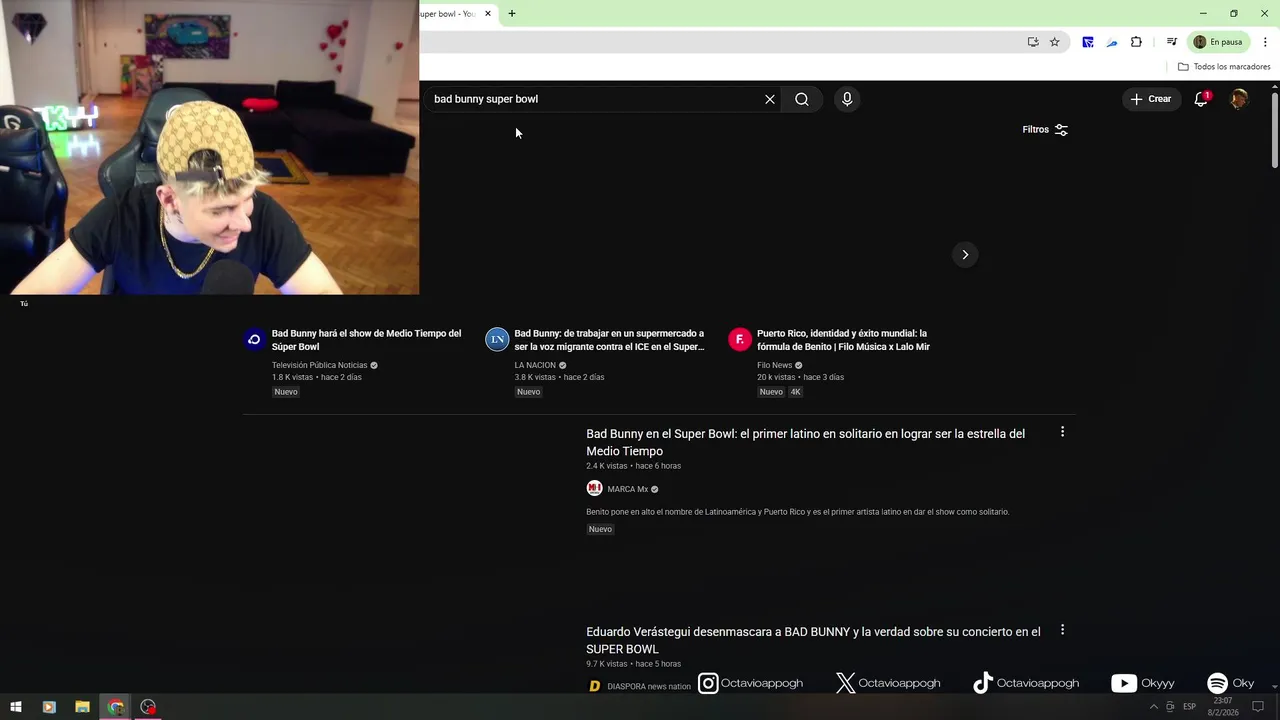1280x720 pixels.
Task: Open Todos los marcadores folder
Action: coord(1224,67)
